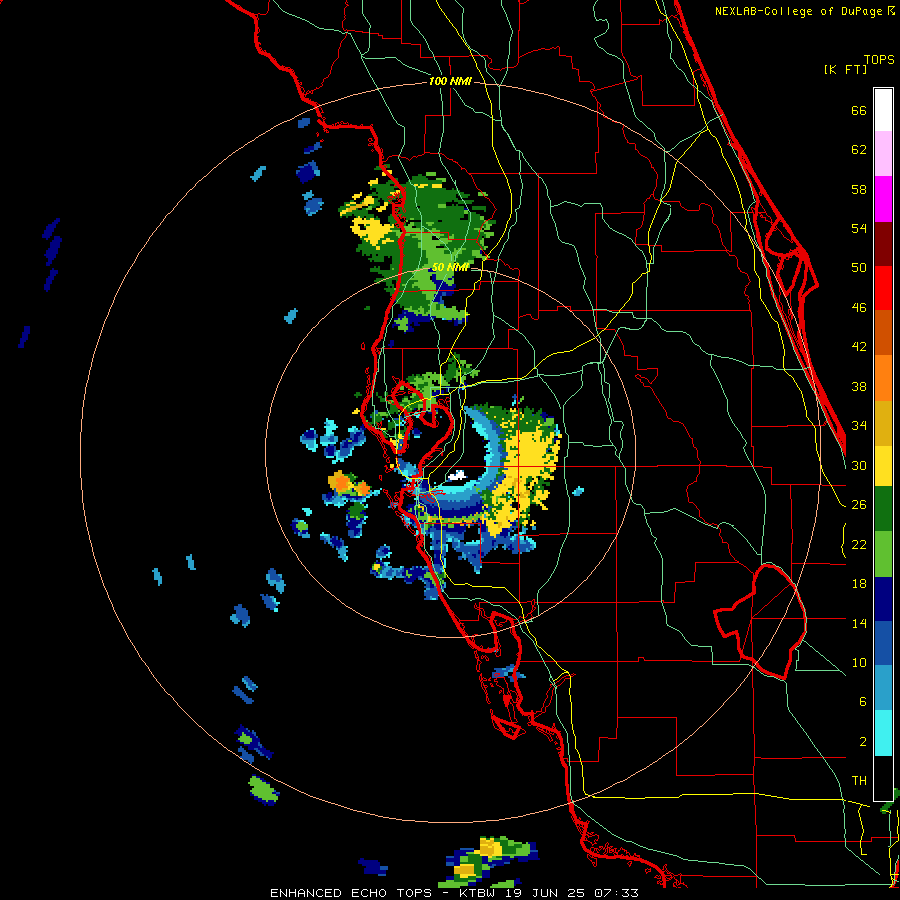
Task: Click the 'KTBW' radar site identifier
Action: click(x=476, y=893)
